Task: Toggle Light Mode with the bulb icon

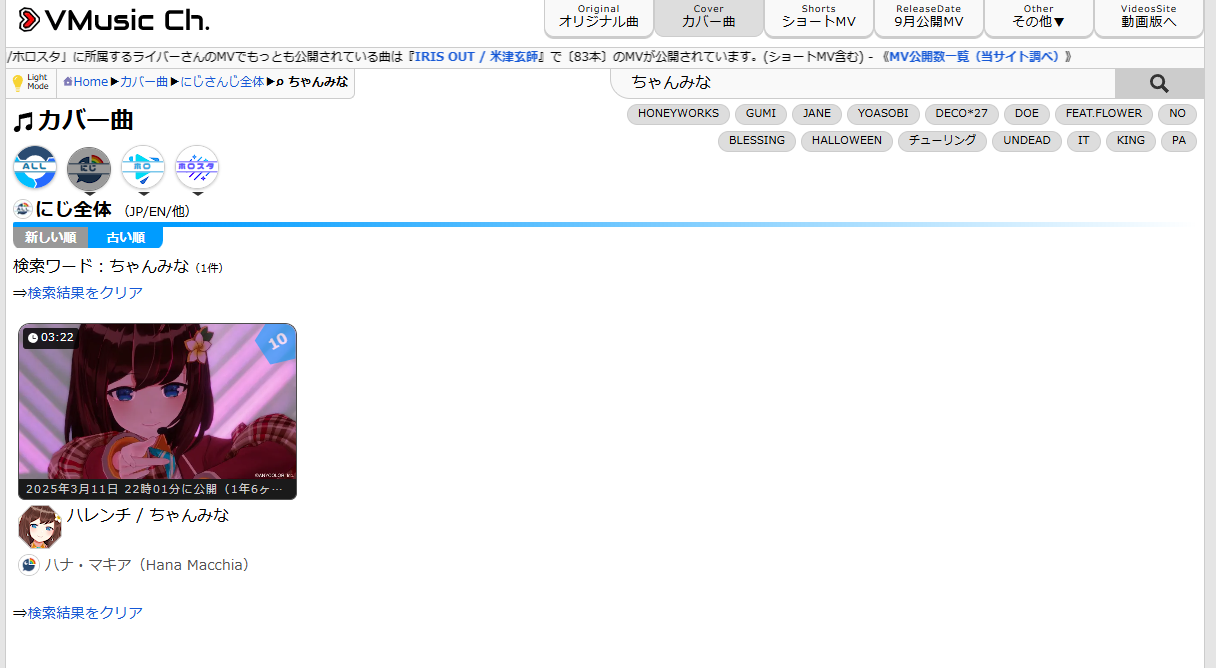Action: tap(30, 82)
